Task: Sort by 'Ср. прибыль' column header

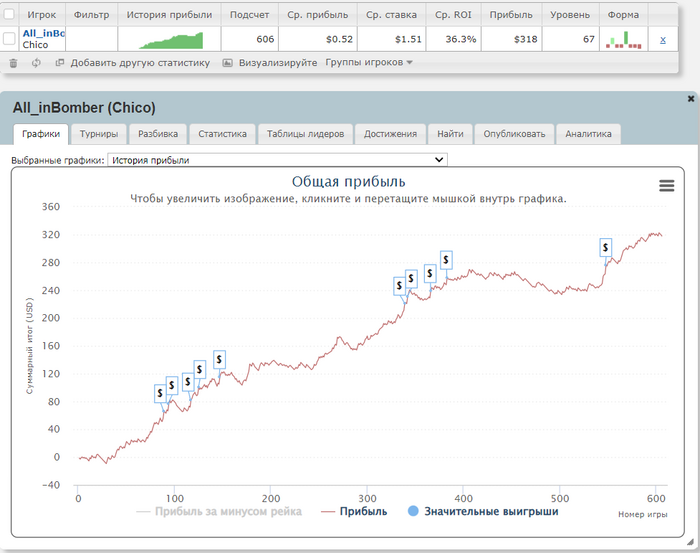Action: pos(317,15)
